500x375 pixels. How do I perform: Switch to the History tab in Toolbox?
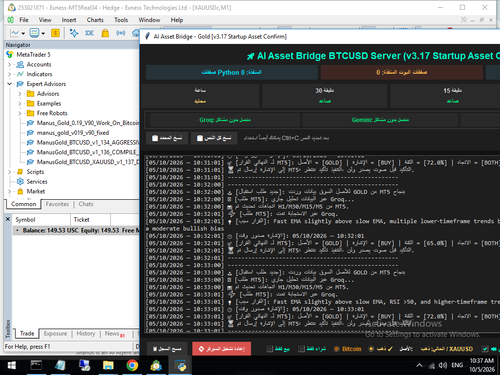[86, 334]
